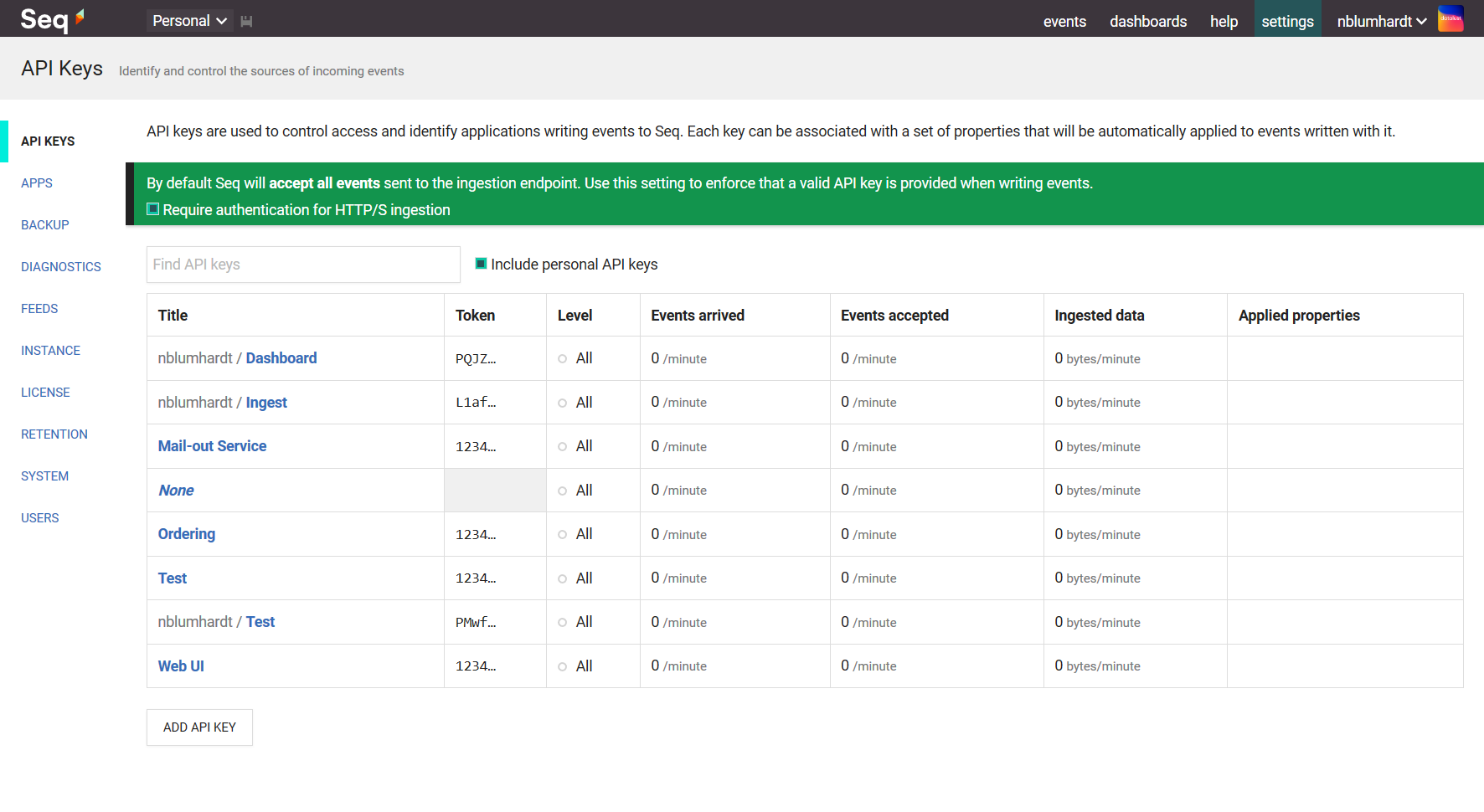Open the Personal workspace dropdown

(x=189, y=20)
